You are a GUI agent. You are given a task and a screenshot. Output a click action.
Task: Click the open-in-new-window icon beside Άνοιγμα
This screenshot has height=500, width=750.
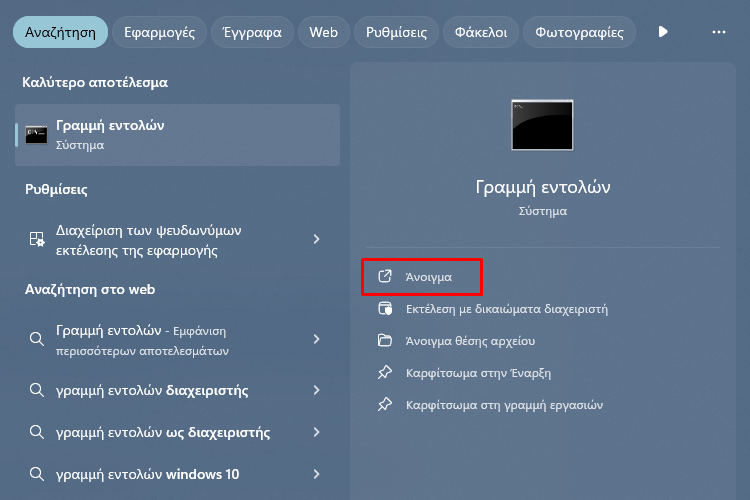pyautogui.click(x=385, y=277)
